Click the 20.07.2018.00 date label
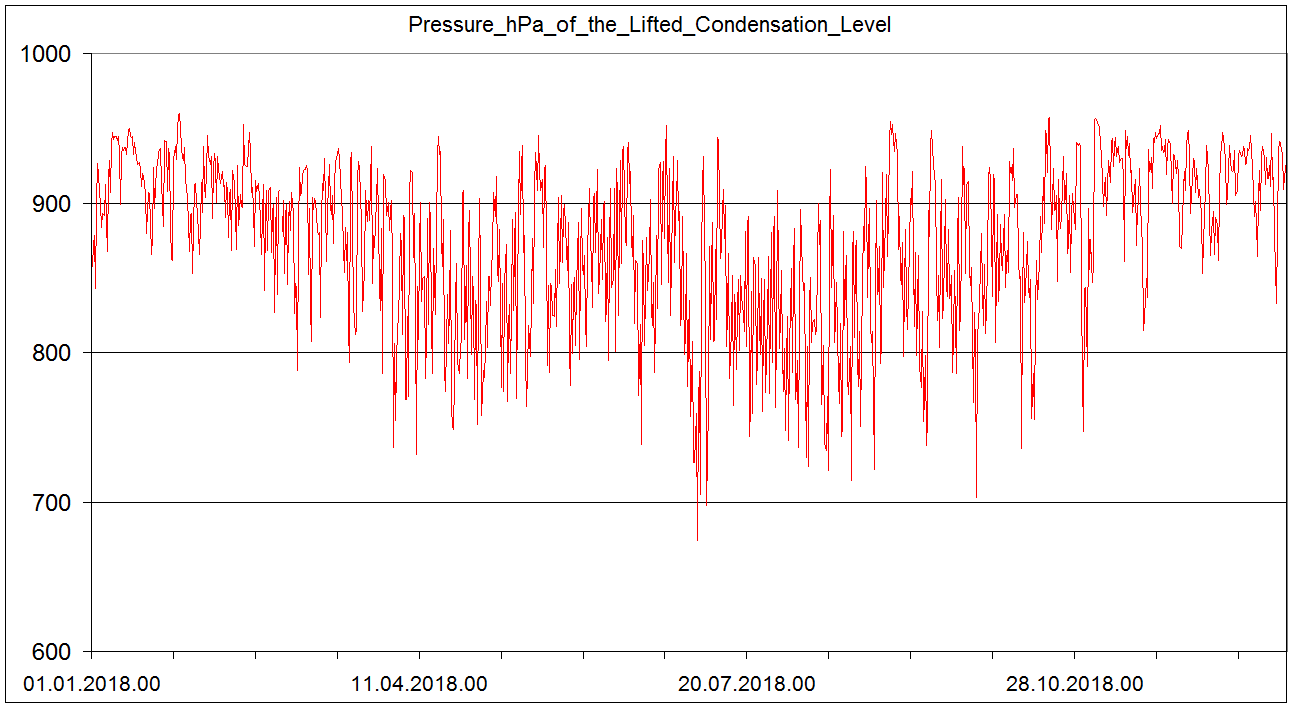Image resolution: width=1292 pixels, height=707 pixels. [747, 685]
